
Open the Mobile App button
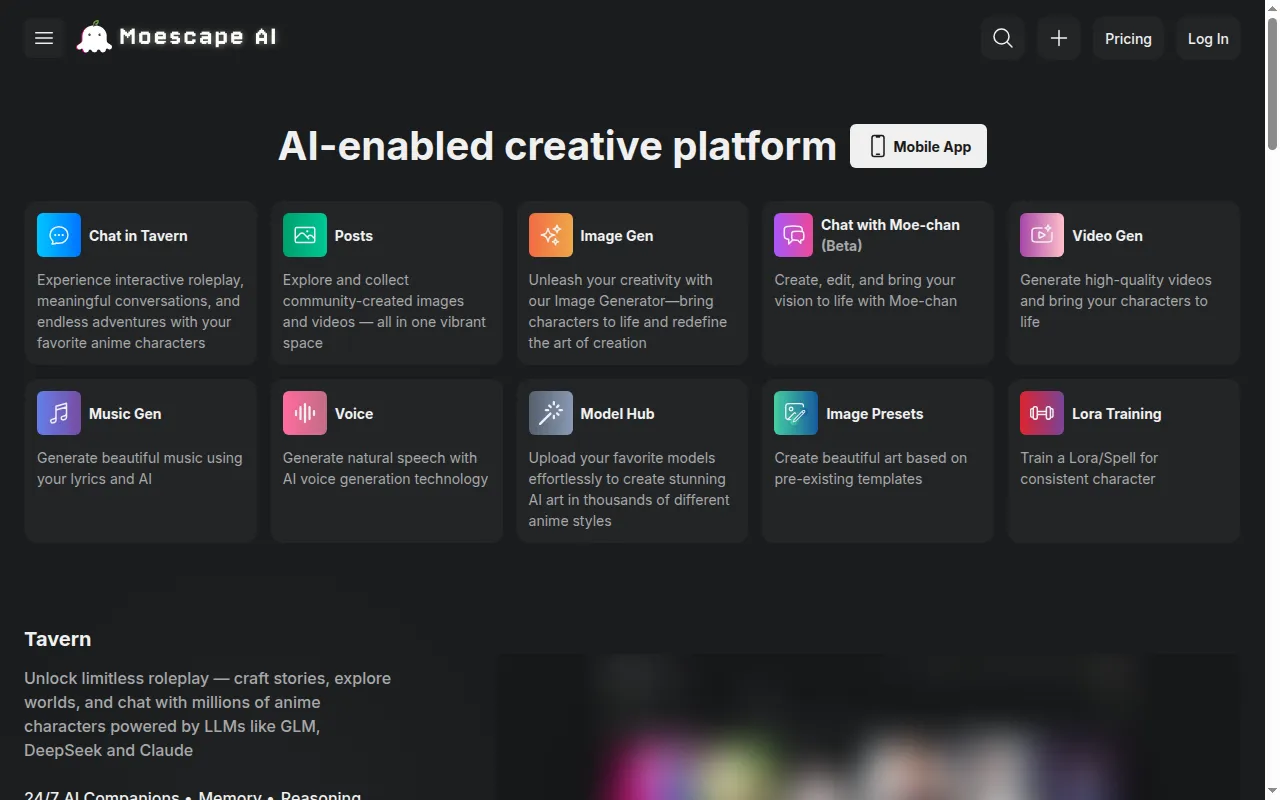pyautogui.click(x=918, y=146)
